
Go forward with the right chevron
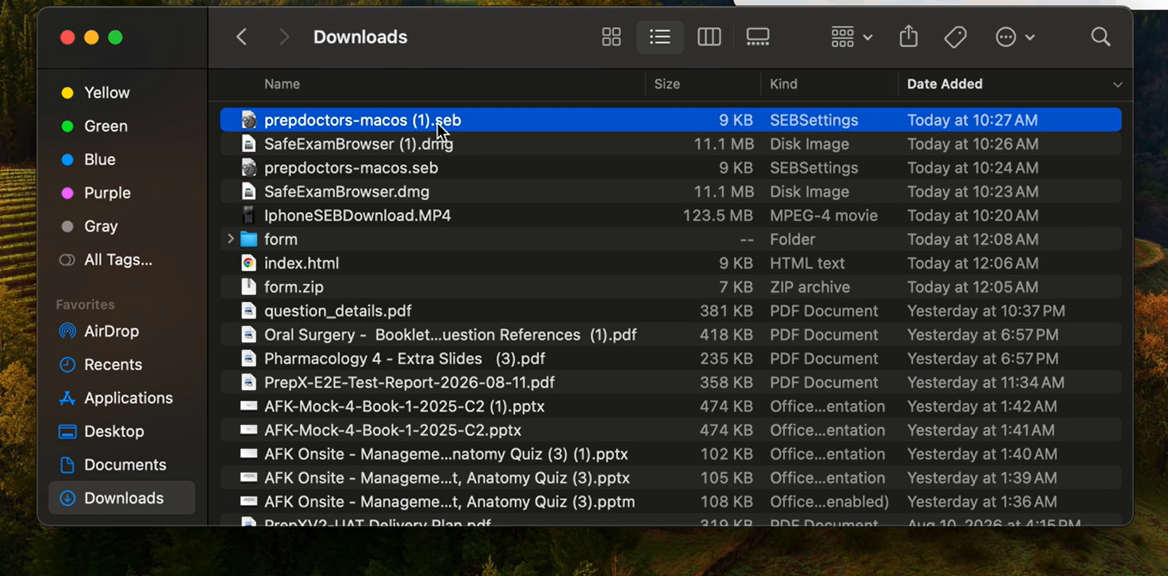coord(284,37)
